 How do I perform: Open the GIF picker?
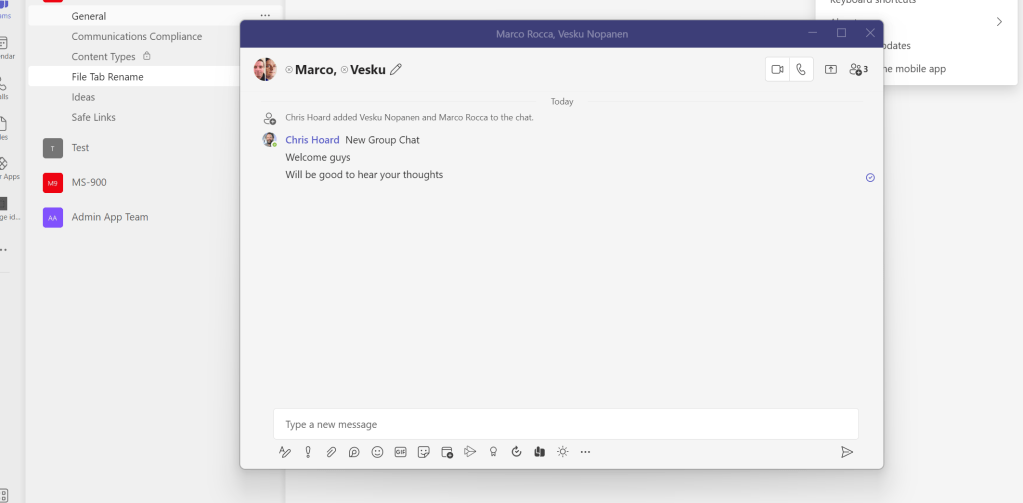click(x=400, y=452)
